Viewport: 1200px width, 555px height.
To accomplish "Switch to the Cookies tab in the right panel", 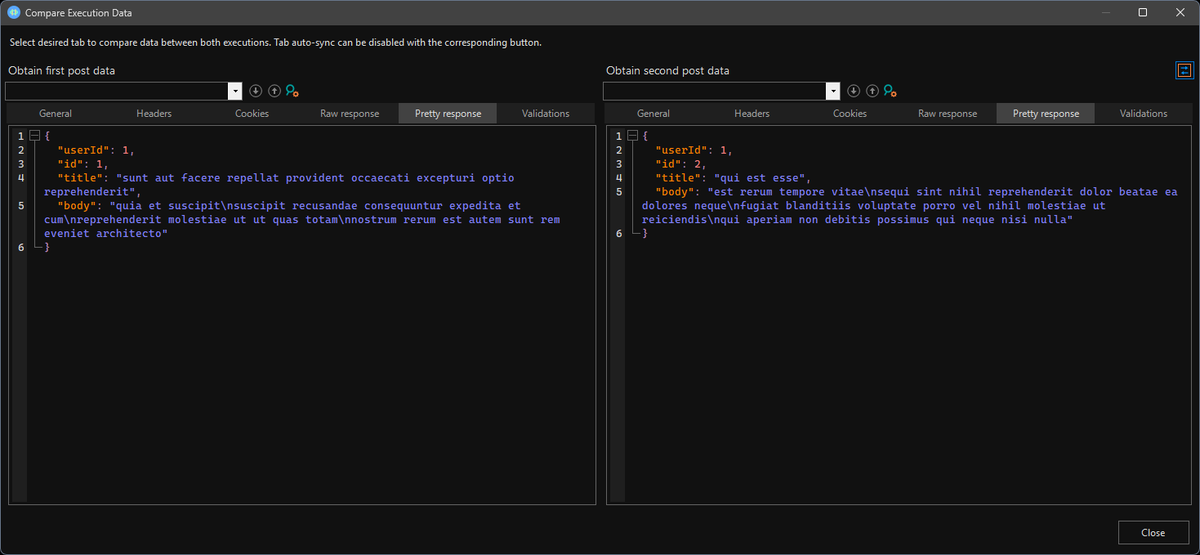I will point(850,113).
